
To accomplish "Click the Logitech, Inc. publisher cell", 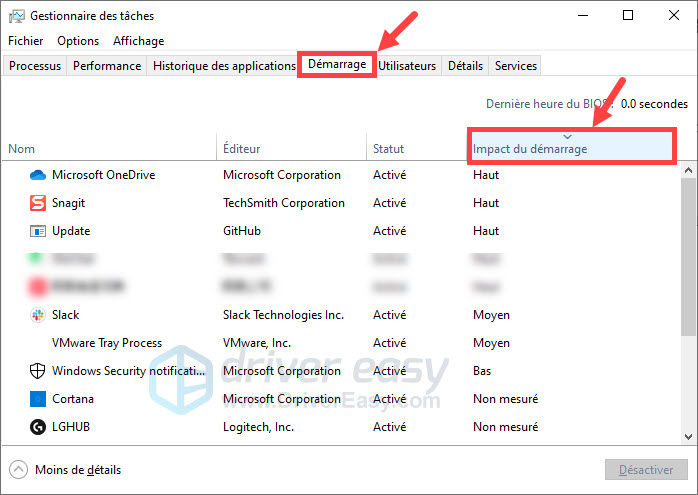I will (x=258, y=427).
